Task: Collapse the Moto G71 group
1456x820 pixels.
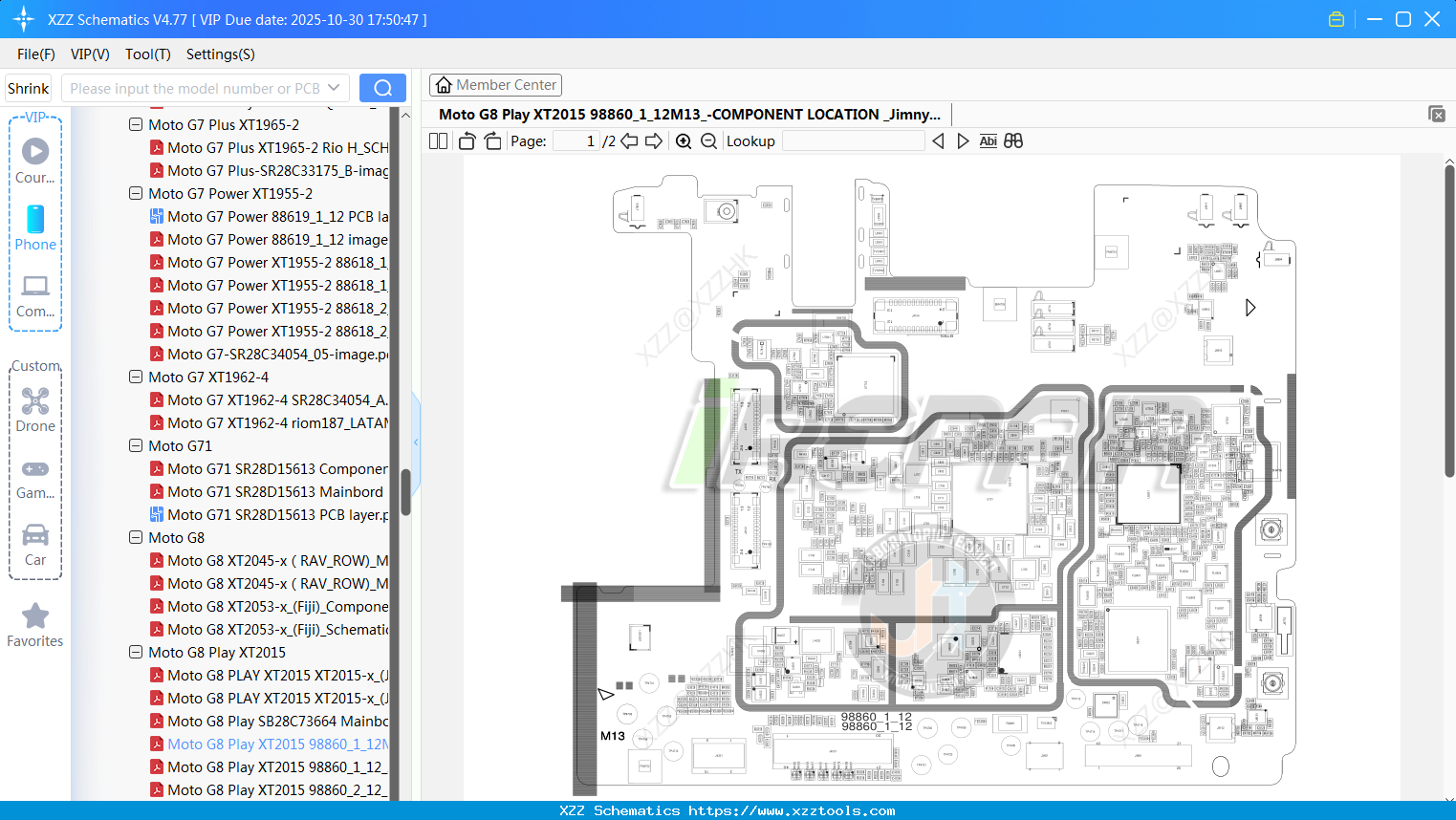Action: coord(135,445)
